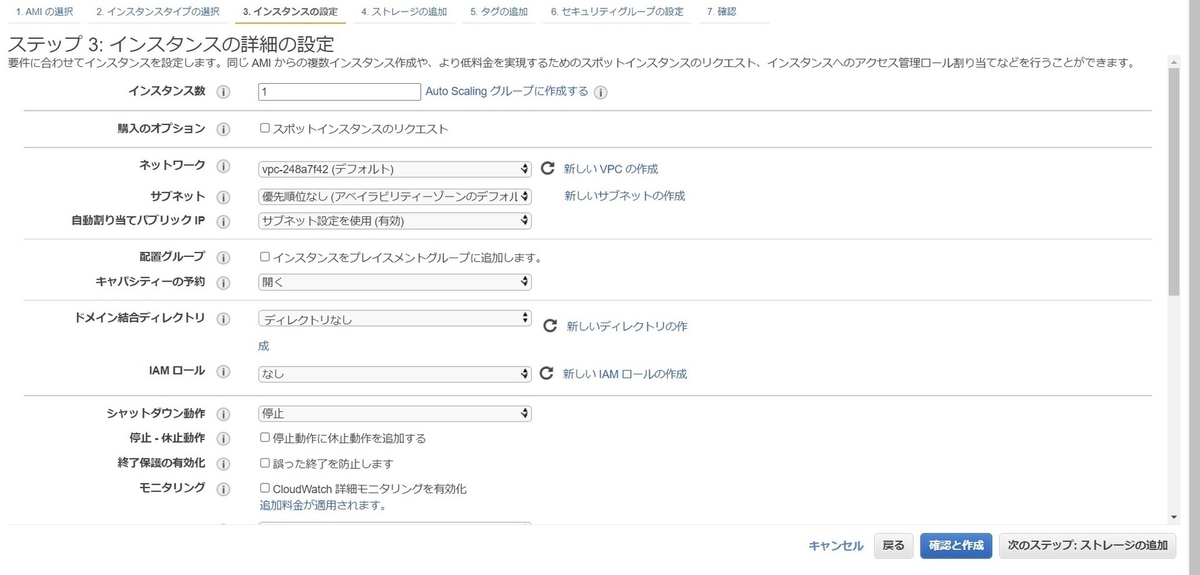Image resolution: width=1200 pixels, height=575 pixels.
Task: Enable スポットインスタンスのリクエスト checkbox
Action: pyautogui.click(x=265, y=128)
